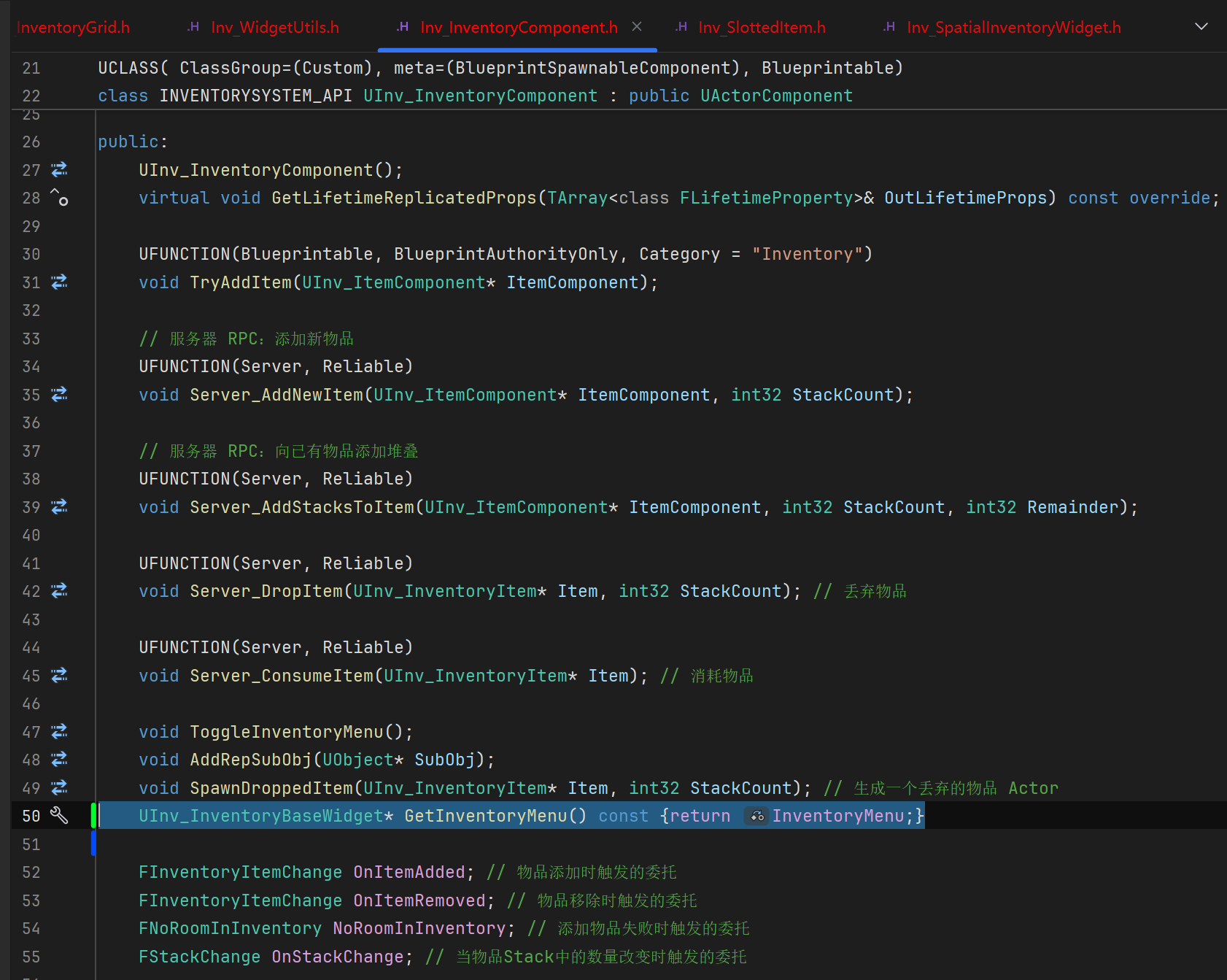Click the FStackChange type name
The image size is (1227, 980).
tap(199, 957)
